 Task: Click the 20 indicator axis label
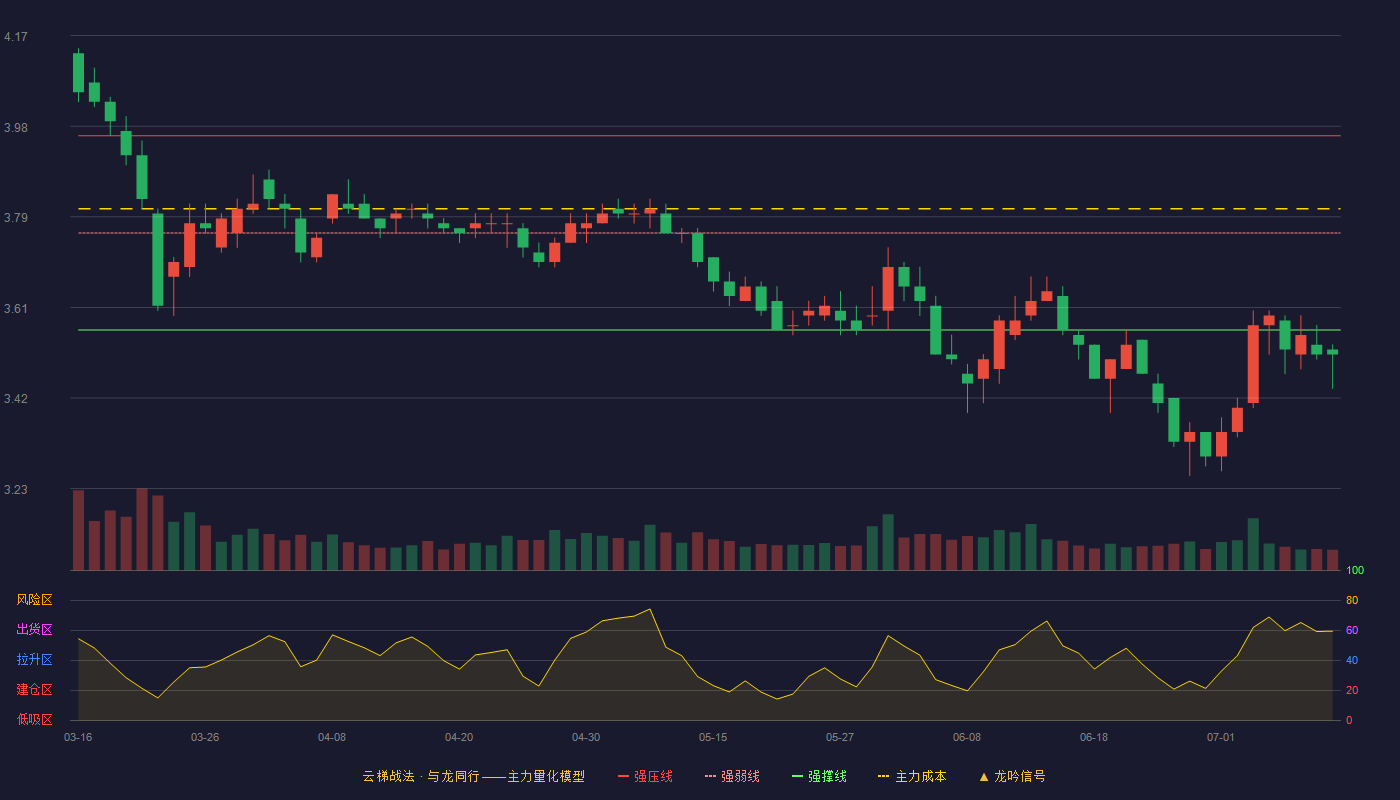[x=1352, y=690]
